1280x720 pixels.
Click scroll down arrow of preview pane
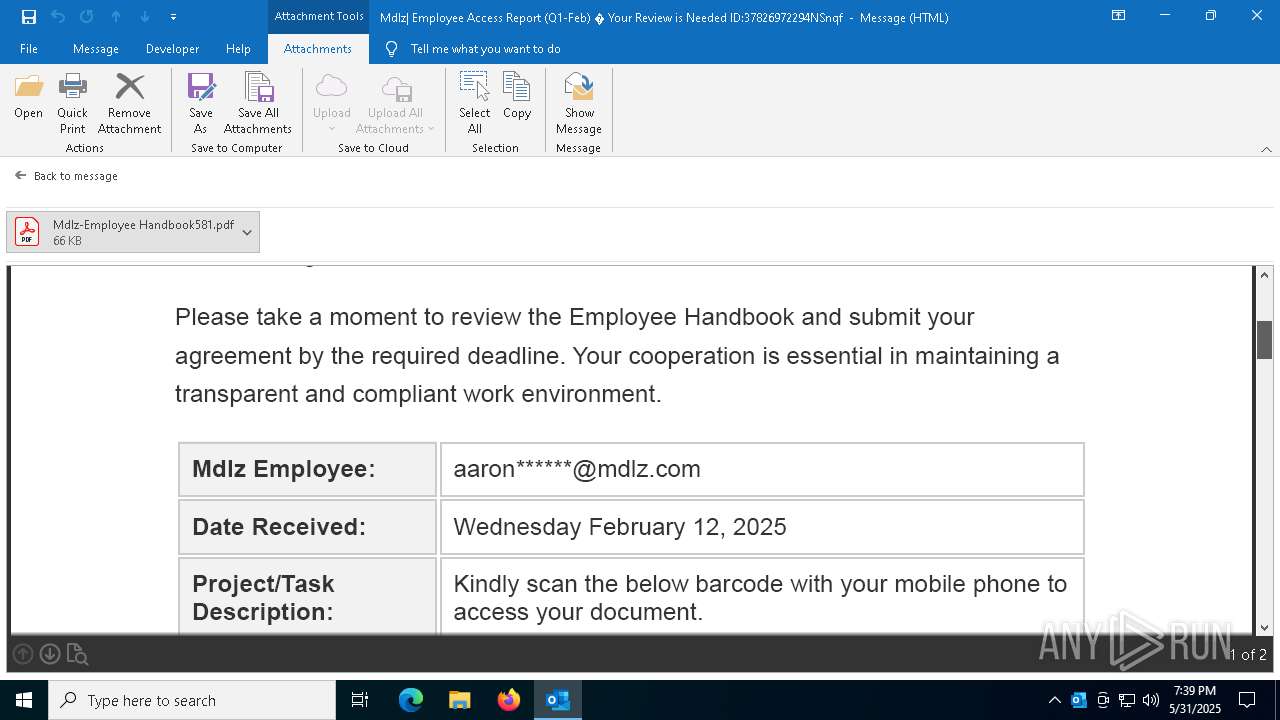1265,627
